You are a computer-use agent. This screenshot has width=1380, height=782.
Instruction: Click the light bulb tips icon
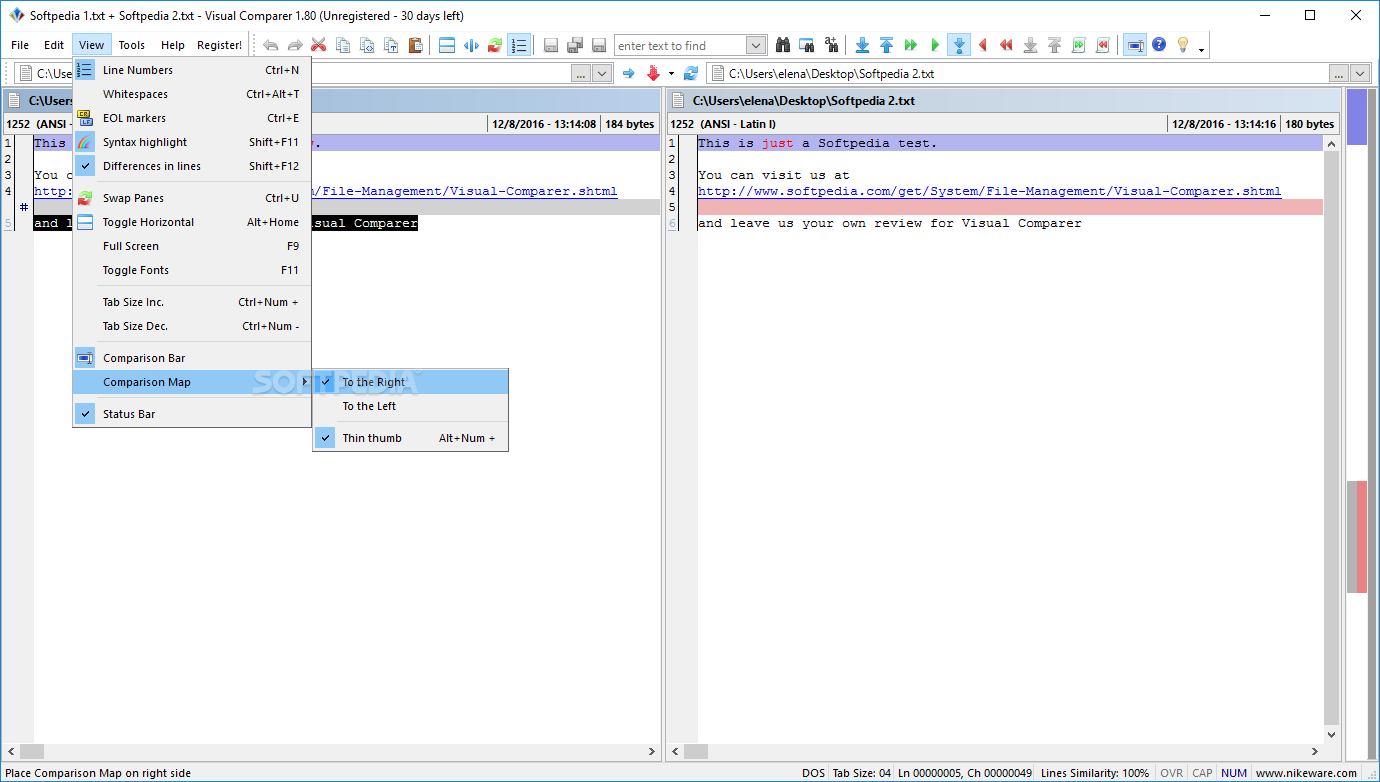[x=1183, y=45]
